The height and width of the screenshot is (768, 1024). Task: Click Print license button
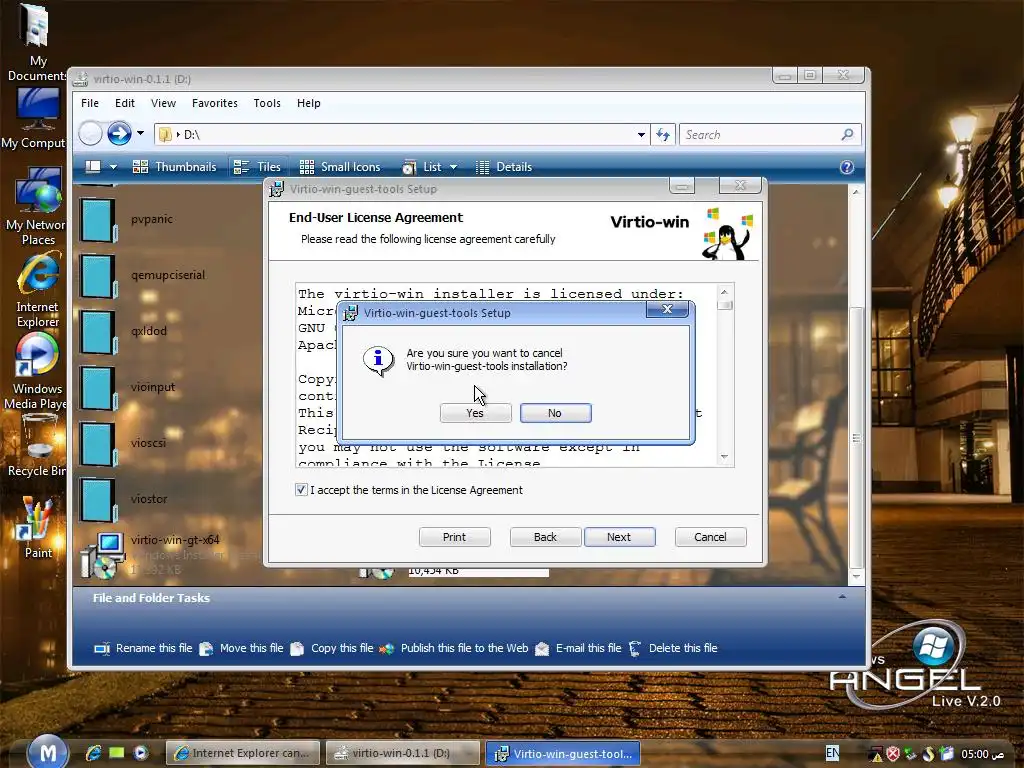coord(455,537)
